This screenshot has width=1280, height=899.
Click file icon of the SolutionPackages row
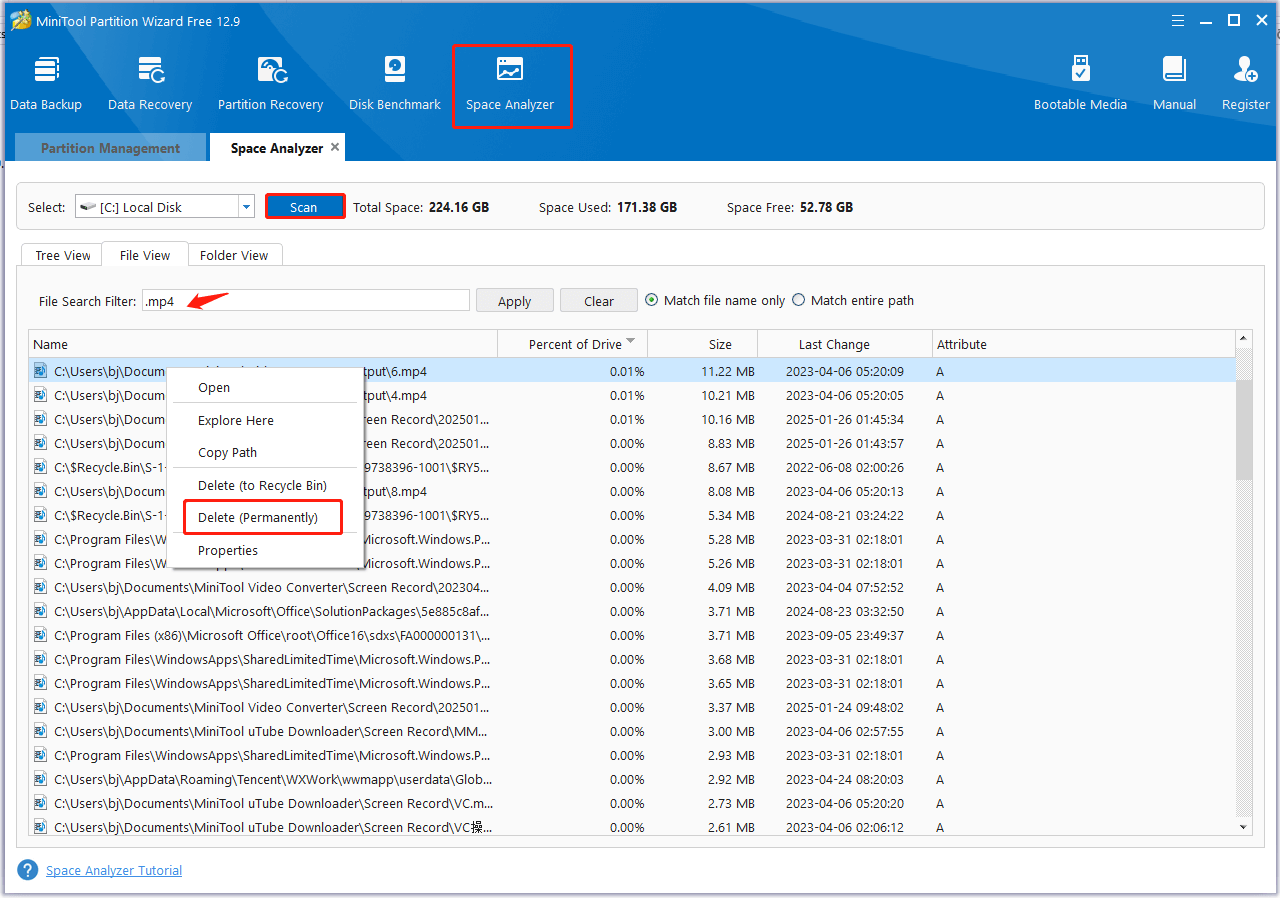[x=40, y=611]
